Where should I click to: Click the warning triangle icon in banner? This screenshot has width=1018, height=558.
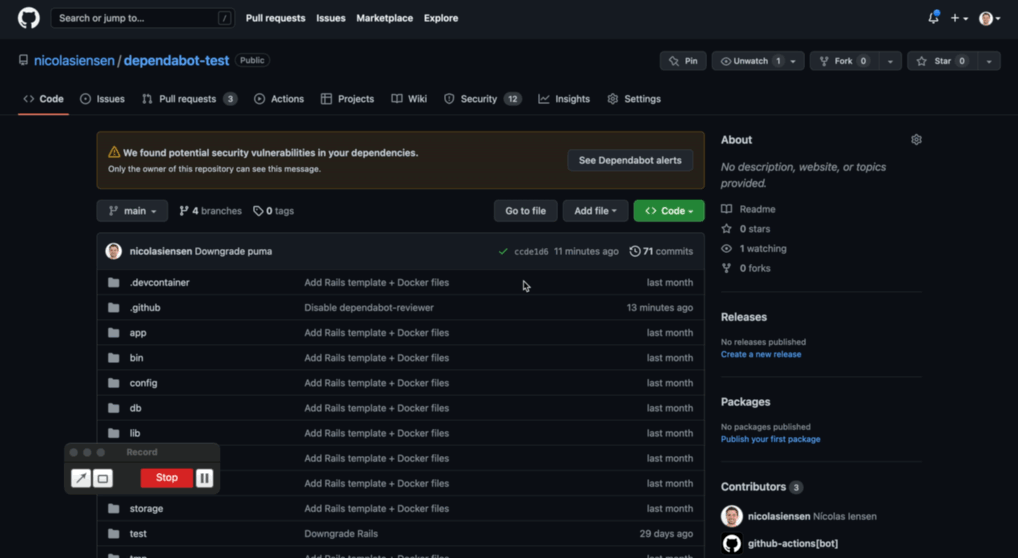coord(114,153)
